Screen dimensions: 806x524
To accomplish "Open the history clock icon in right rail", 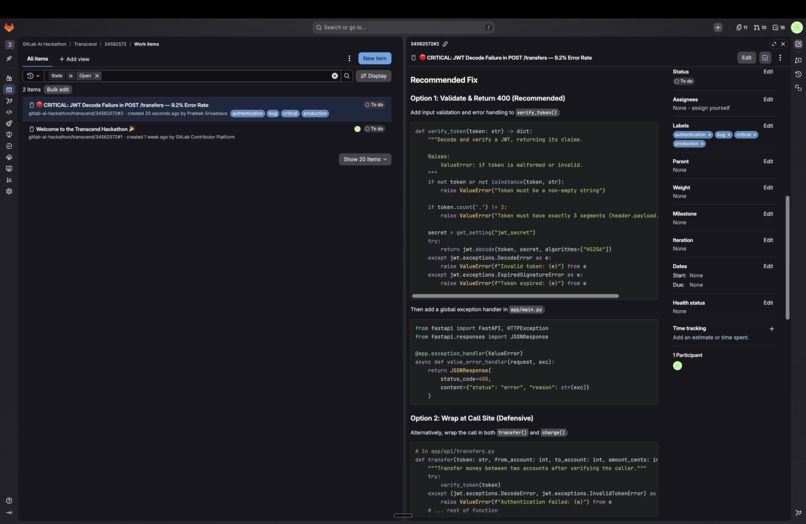I will [x=798, y=74].
